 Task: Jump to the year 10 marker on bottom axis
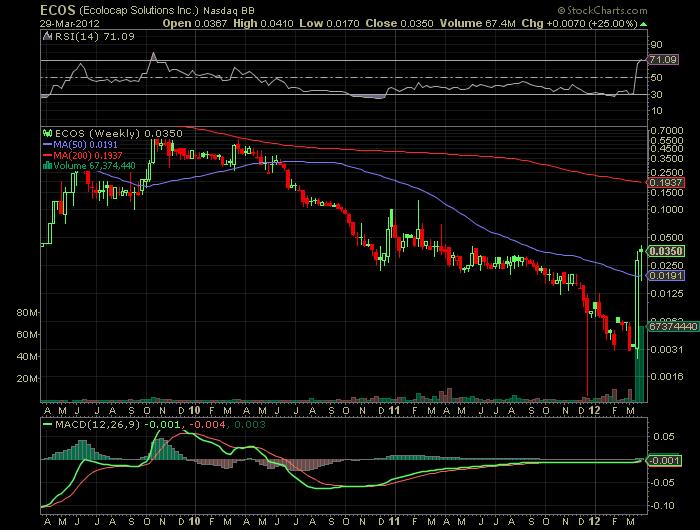coord(195,410)
